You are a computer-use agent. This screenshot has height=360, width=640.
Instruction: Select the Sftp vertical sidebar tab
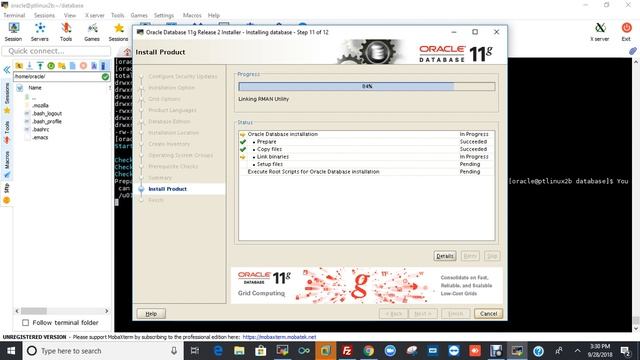(x=7, y=193)
